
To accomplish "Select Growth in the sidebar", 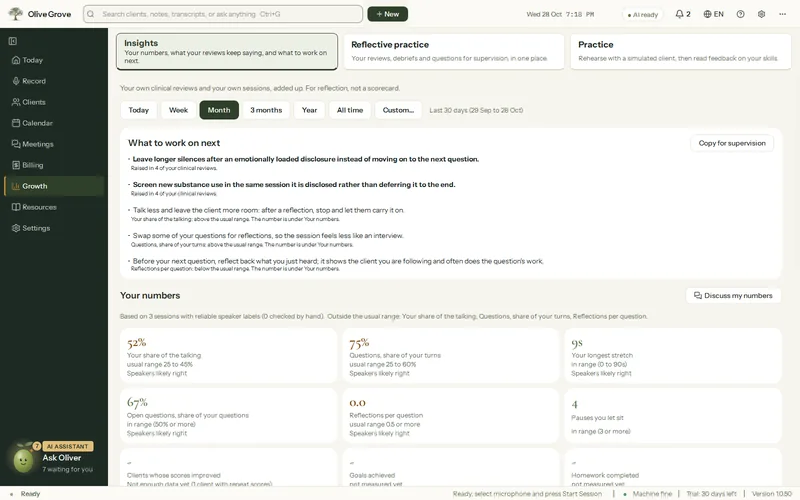I will 54,186.
